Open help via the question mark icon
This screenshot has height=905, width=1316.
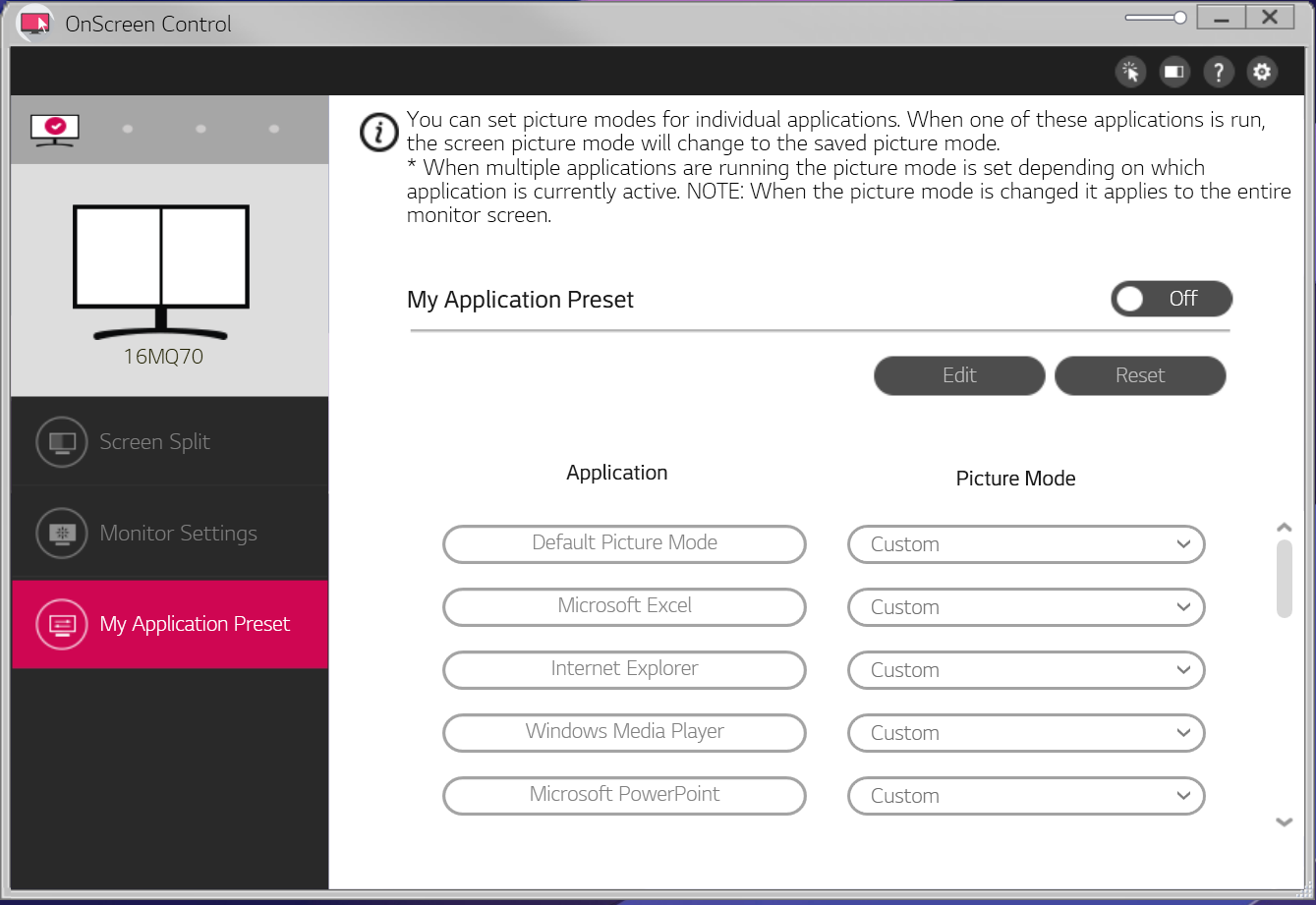click(x=1218, y=72)
